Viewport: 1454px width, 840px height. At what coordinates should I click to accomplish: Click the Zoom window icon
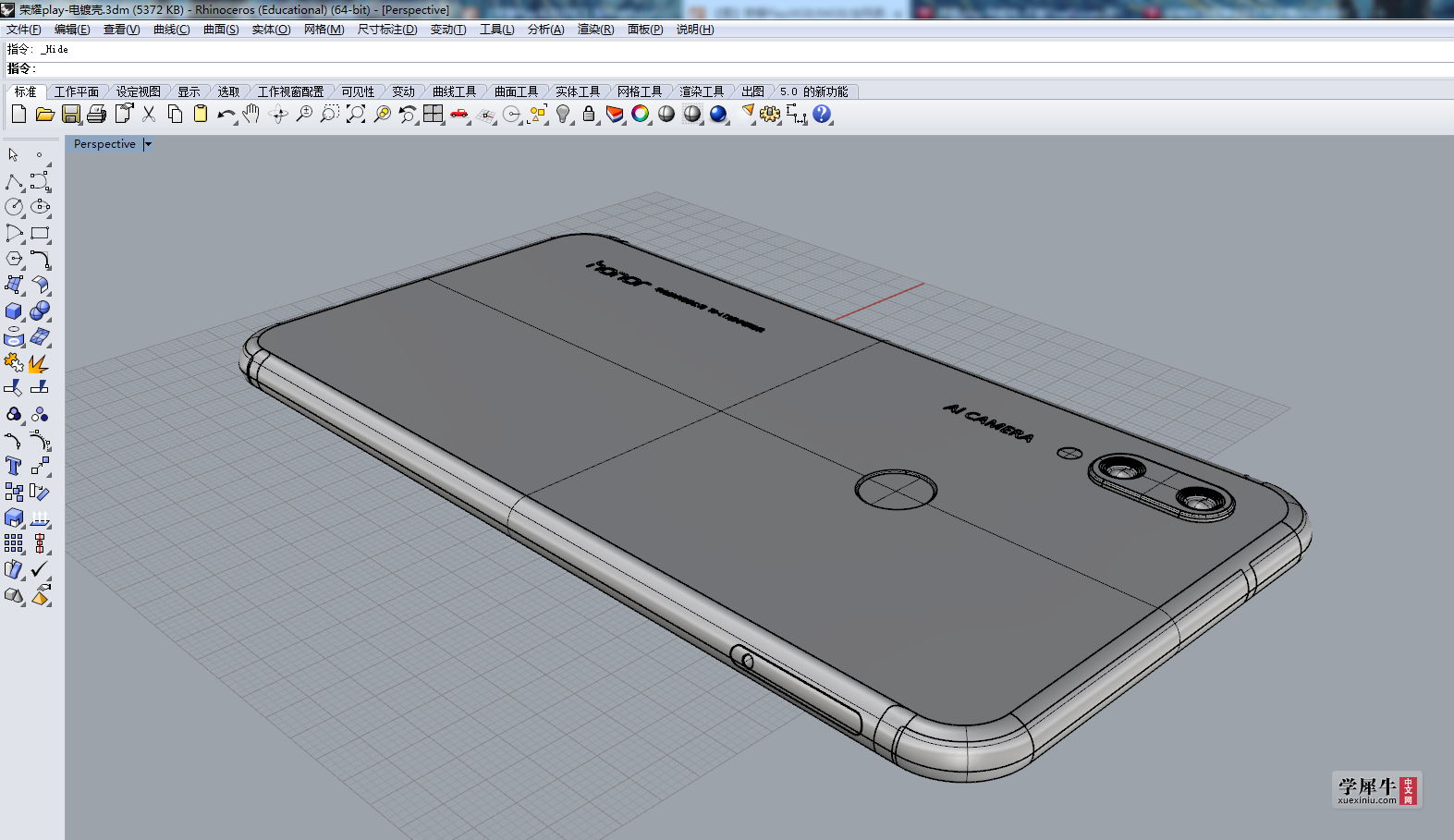tap(330, 114)
